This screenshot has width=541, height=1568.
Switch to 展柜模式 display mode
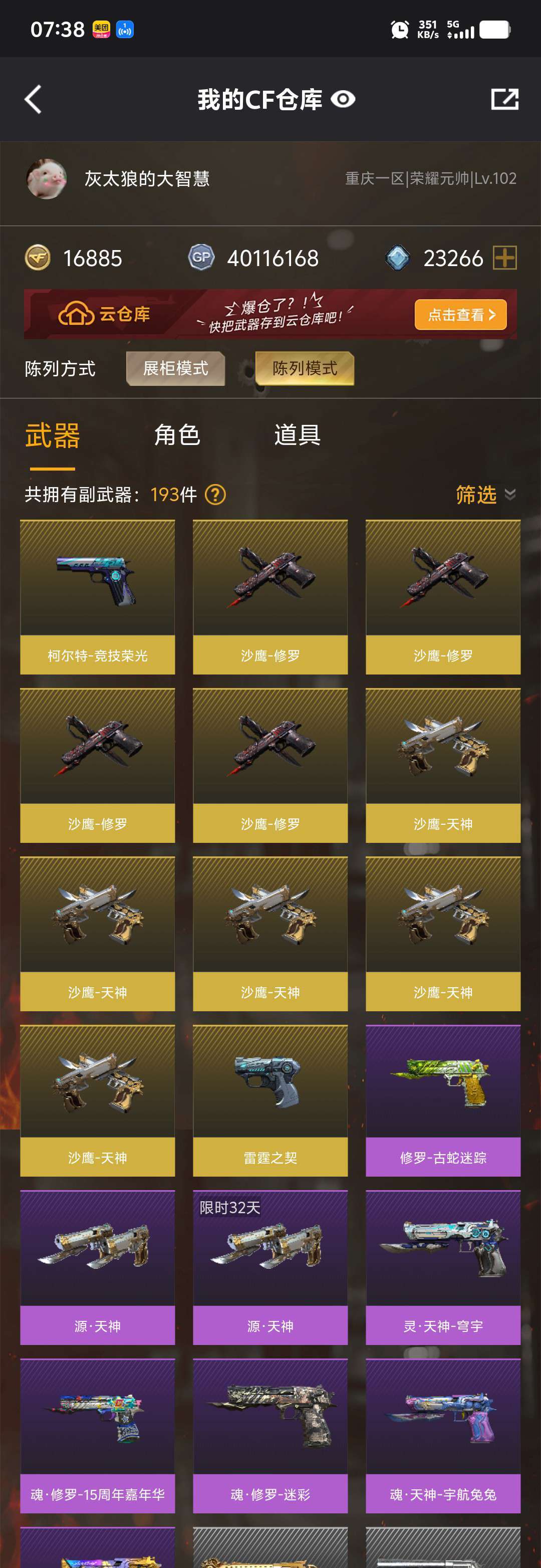[175, 368]
